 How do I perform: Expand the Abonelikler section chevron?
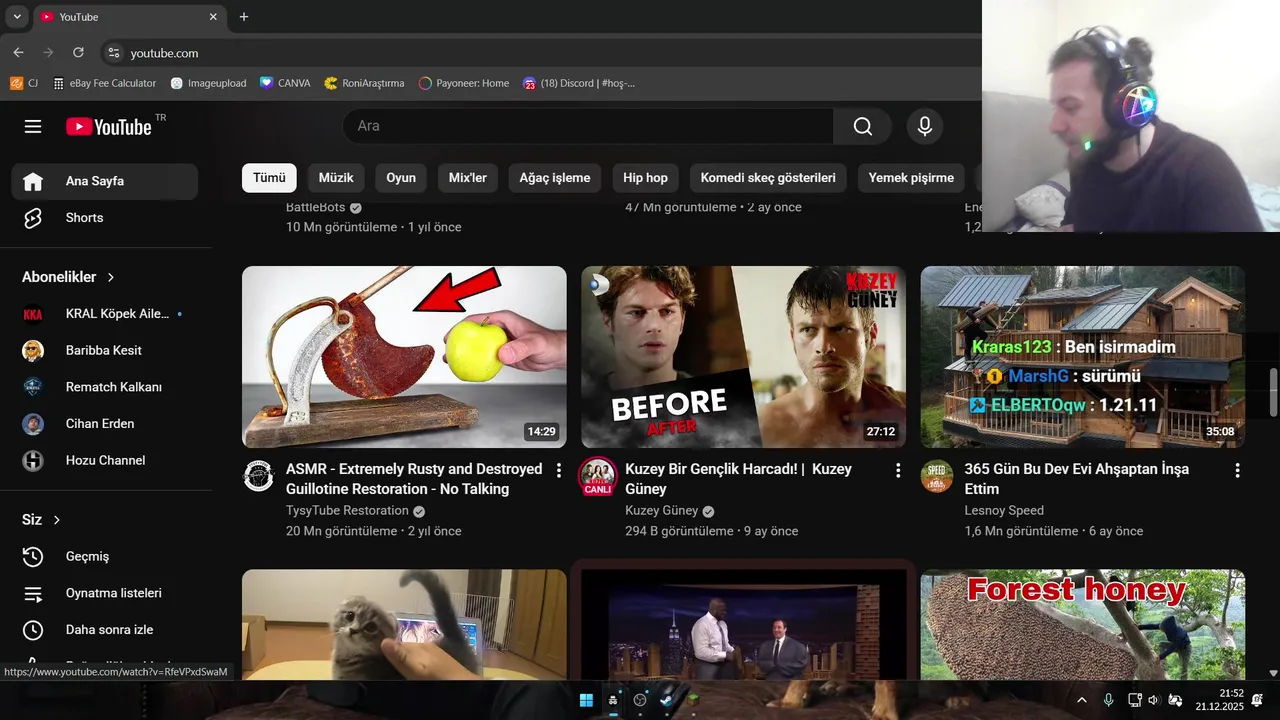coord(111,277)
